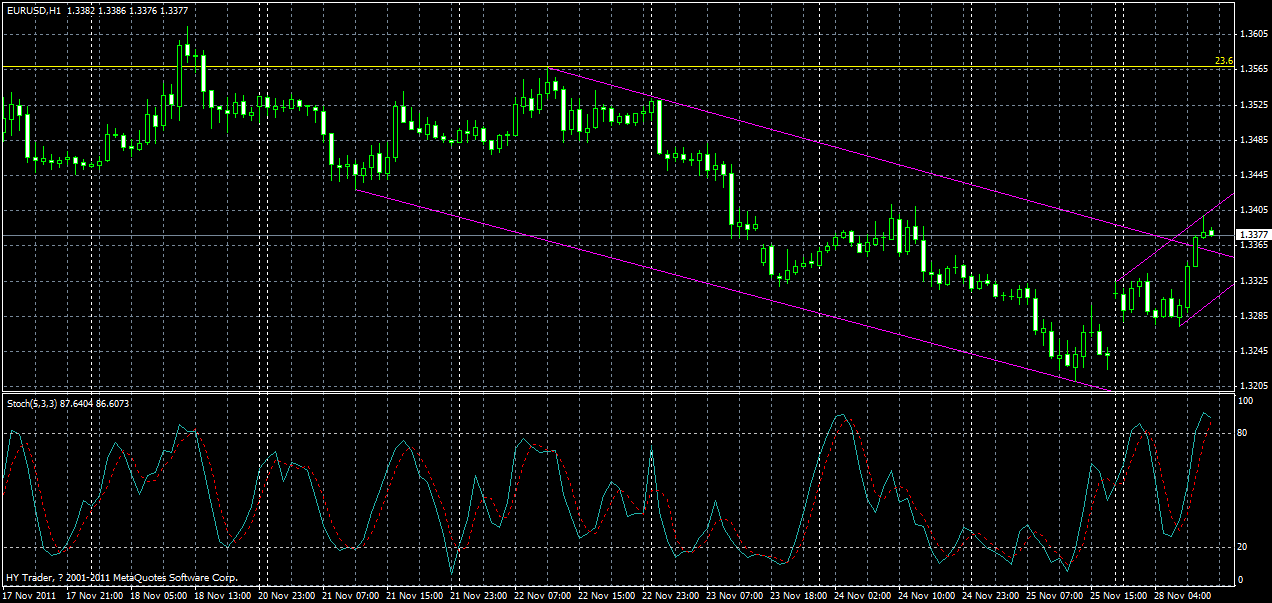
Task: Click the 1.3405 price axis label
Action: point(1252,210)
